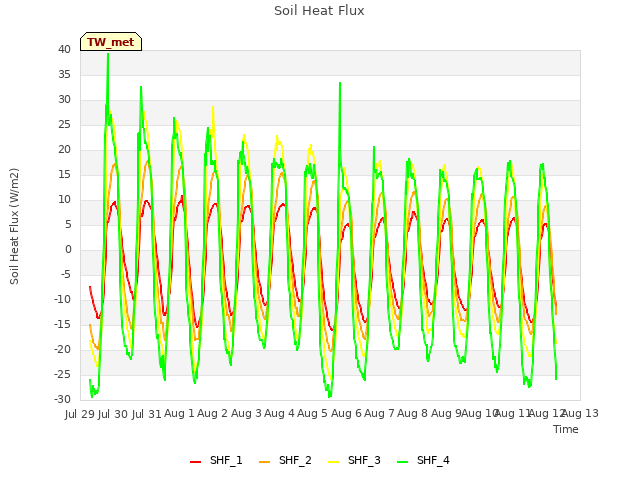Click the 40 y-axis tick label

(64, 50)
